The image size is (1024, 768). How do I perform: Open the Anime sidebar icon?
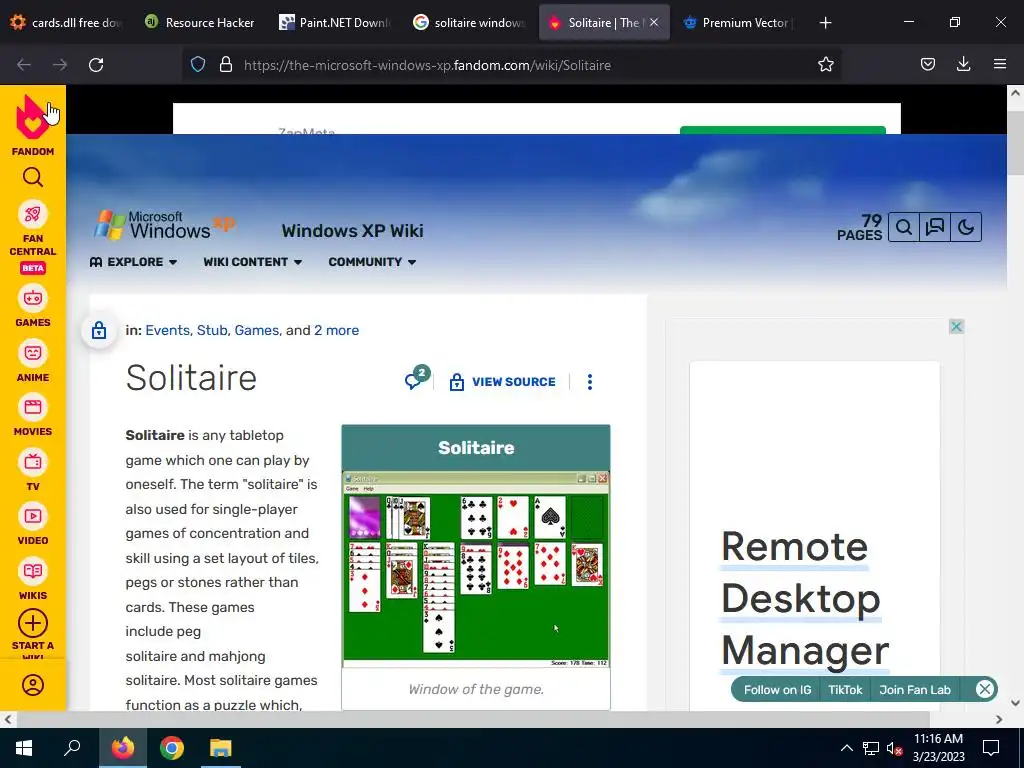click(x=33, y=353)
